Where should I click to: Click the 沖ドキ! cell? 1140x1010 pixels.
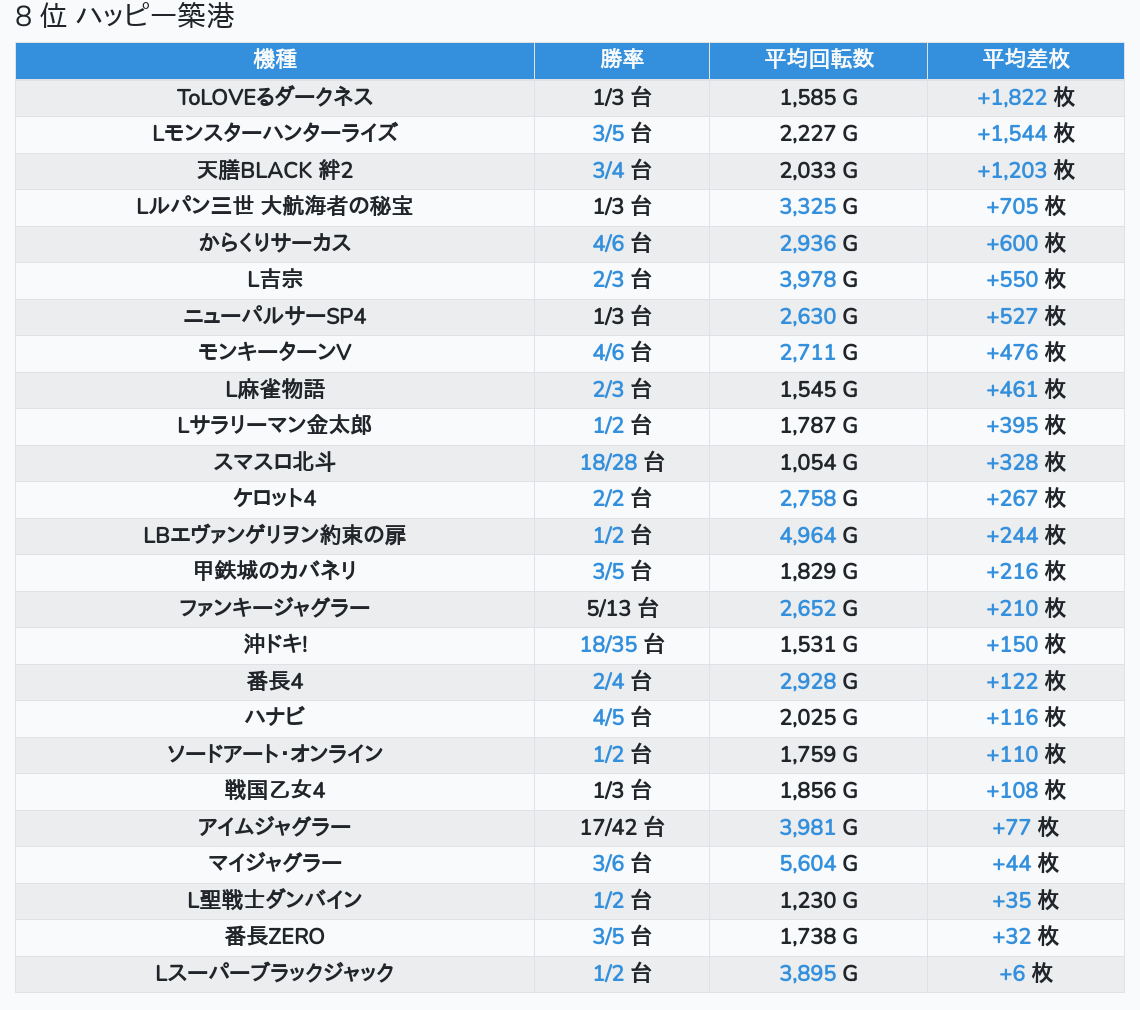(275, 644)
